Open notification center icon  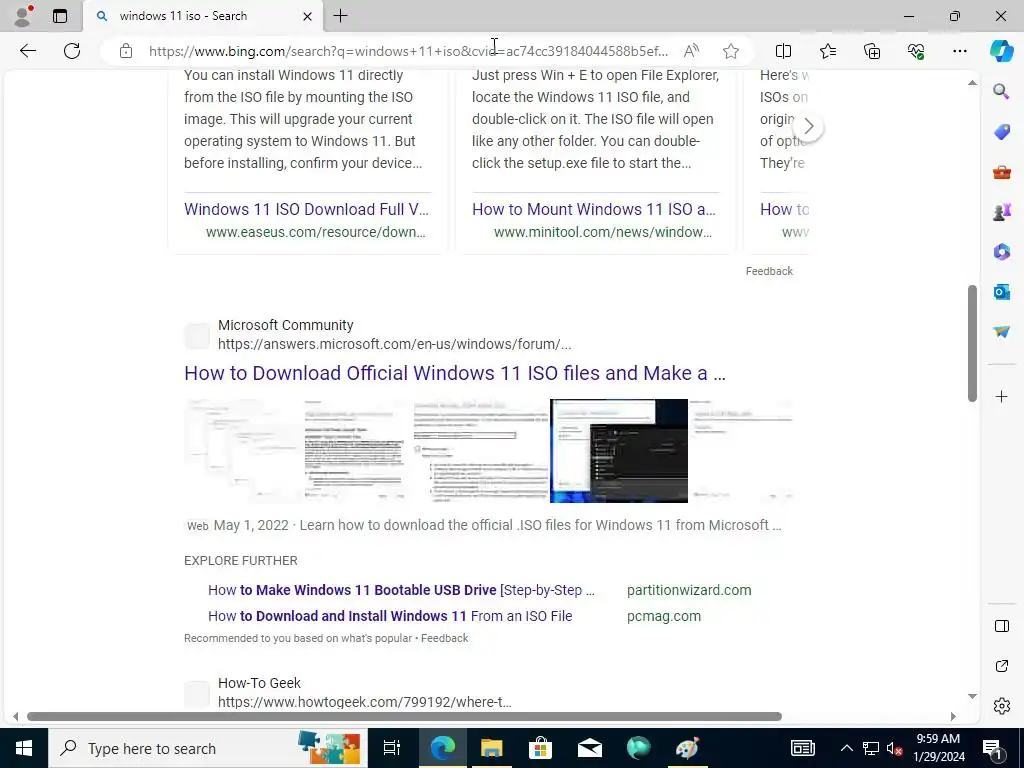[x=993, y=748]
